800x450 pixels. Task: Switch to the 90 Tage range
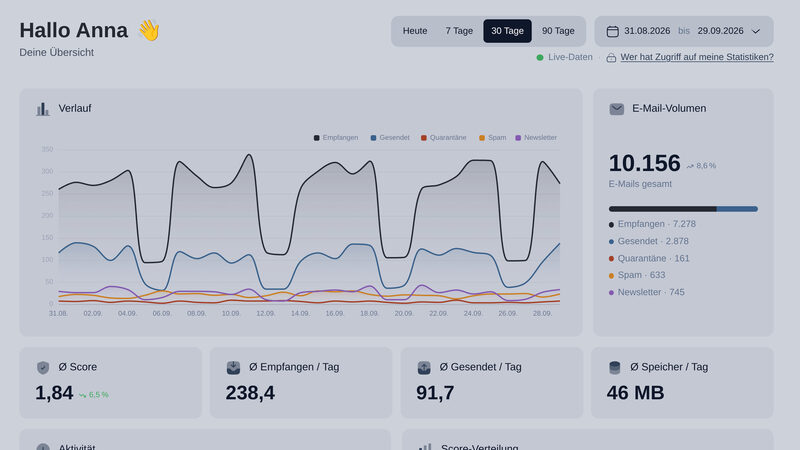click(x=558, y=31)
